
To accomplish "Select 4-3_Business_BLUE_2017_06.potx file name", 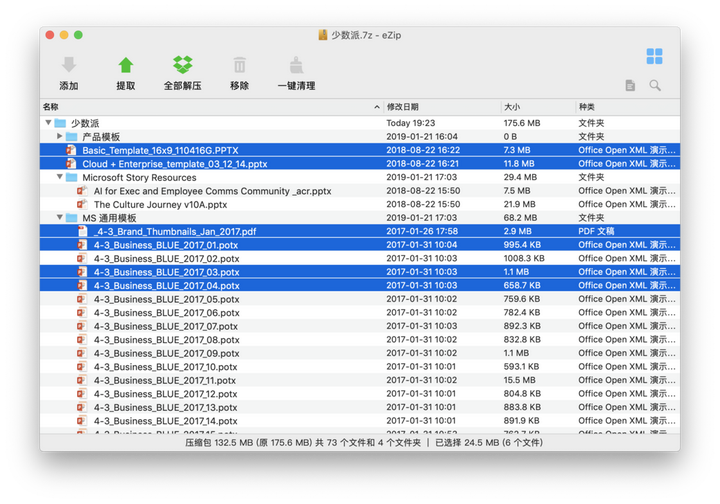I will pos(167,313).
